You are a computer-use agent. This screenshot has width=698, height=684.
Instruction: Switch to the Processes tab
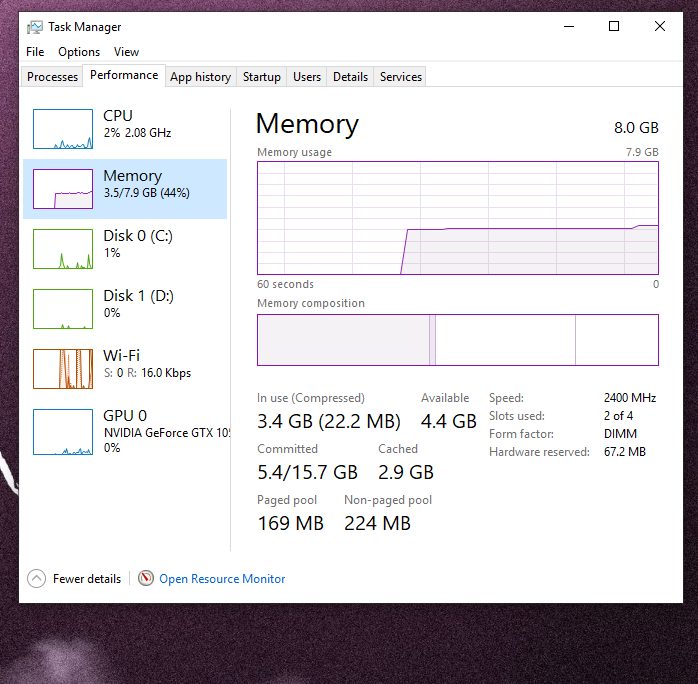click(x=52, y=77)
